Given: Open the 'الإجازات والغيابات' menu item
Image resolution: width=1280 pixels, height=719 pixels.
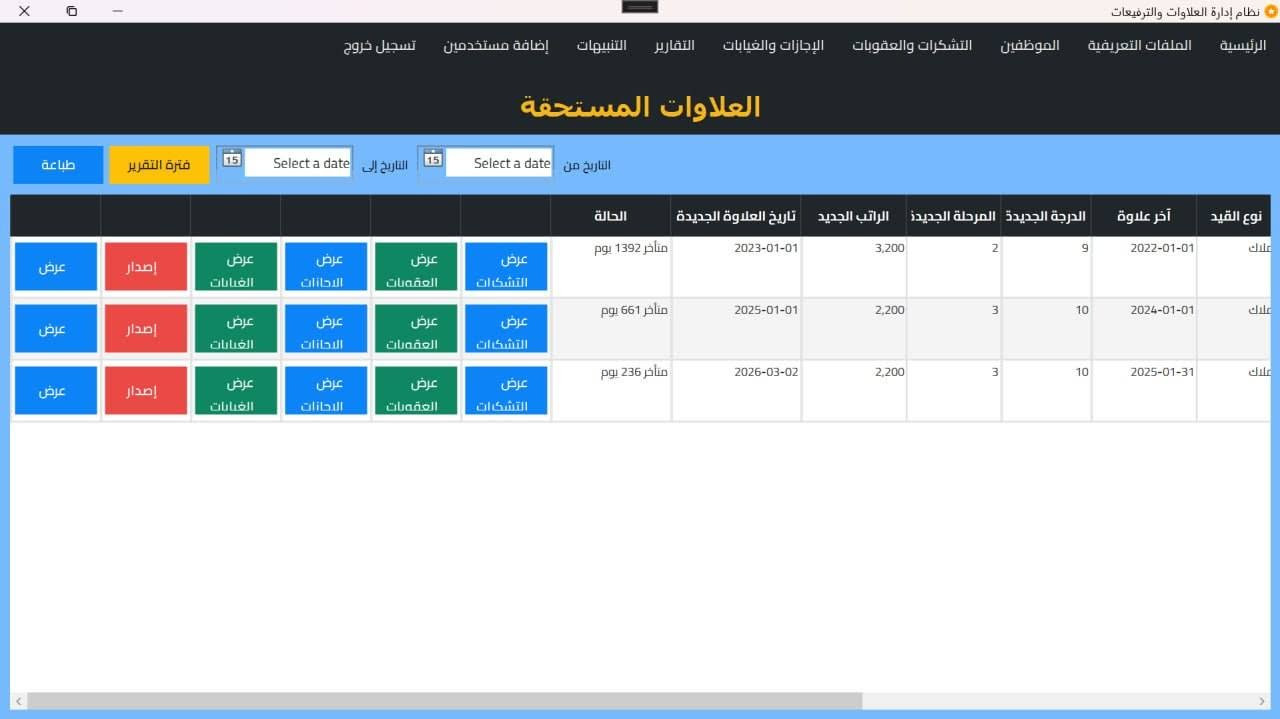Looking at the screenshot, I should [773, 46].
